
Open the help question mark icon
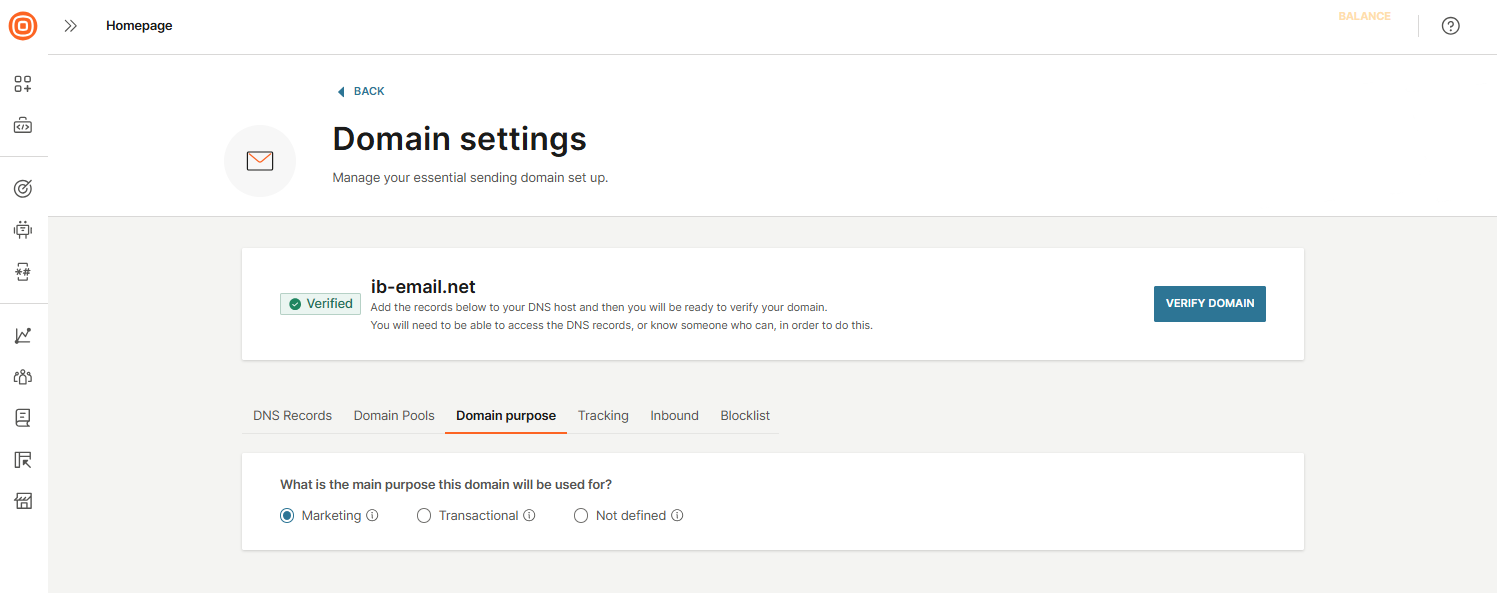pyautogui.click(x=1450, y=26)
